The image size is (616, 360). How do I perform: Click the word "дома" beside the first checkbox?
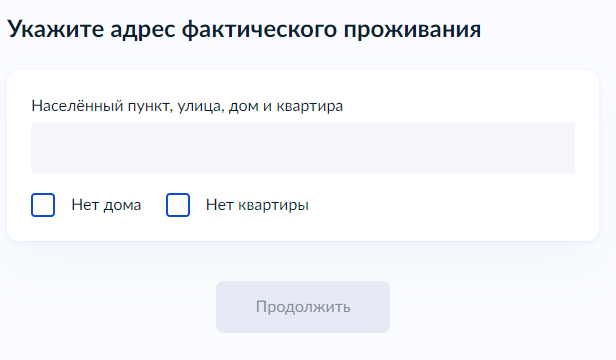[x=122, y=206]
